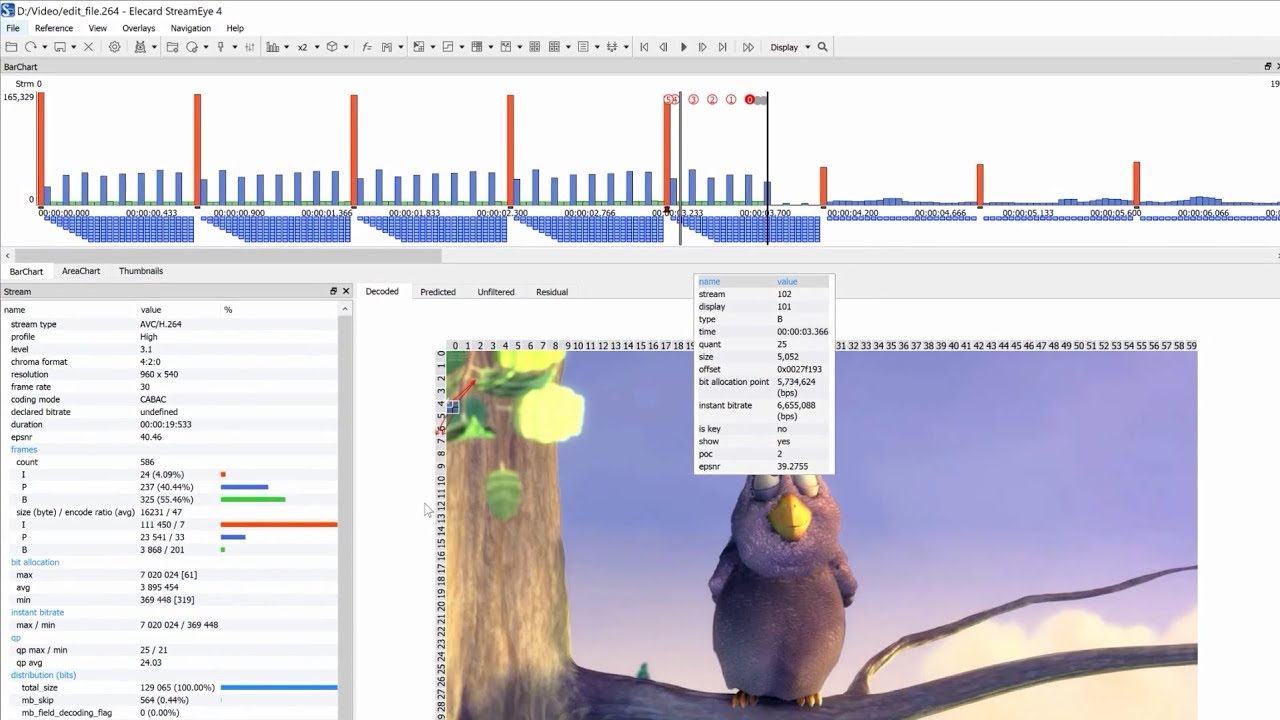Click reference marker 1 above the chart
1280x720 pixels.
(x=731, y=100)
